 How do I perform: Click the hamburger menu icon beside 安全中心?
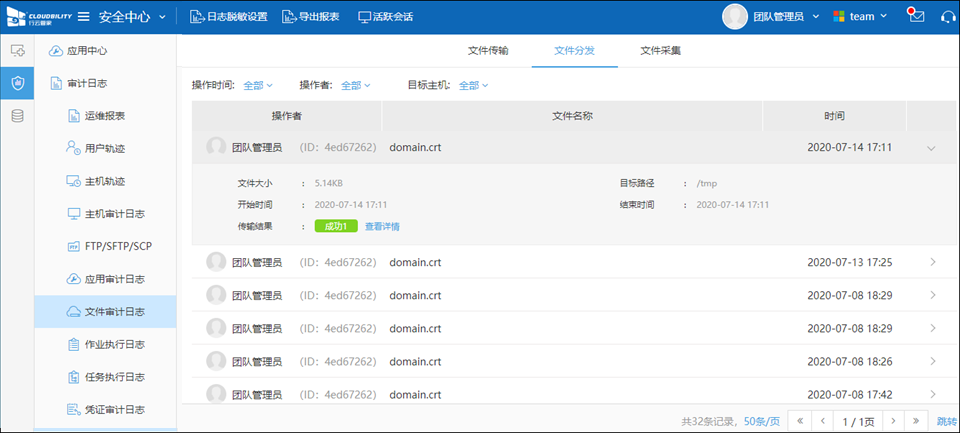coord(84,16)
